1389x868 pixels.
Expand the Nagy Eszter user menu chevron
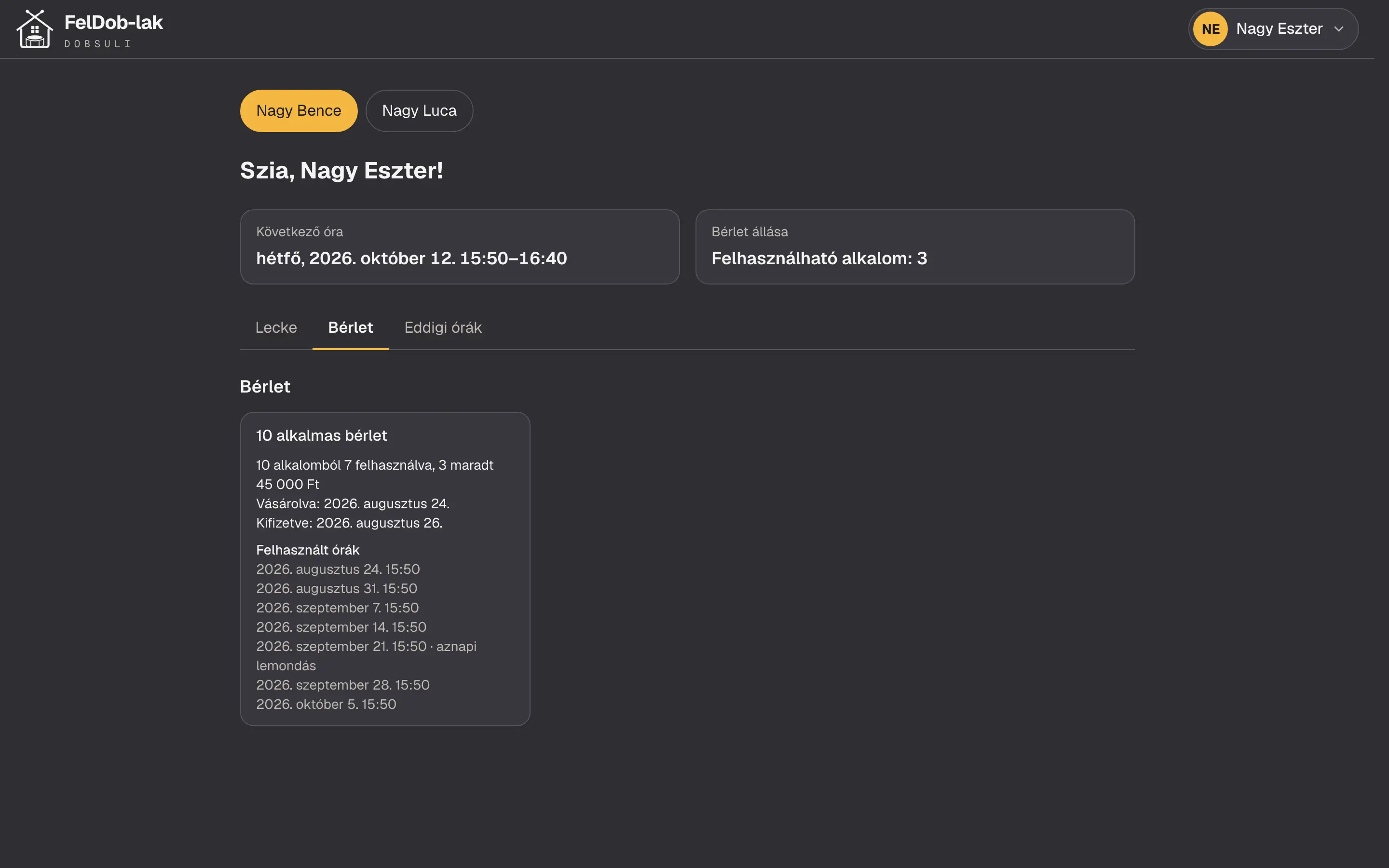point(1338,29)
